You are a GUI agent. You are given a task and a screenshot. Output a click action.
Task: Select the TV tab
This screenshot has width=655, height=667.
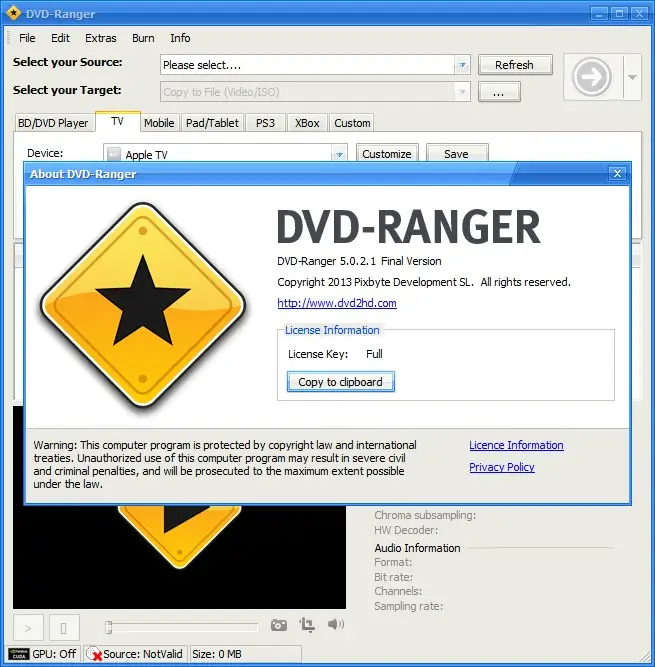pyautogui.click(x=117, y=122)
